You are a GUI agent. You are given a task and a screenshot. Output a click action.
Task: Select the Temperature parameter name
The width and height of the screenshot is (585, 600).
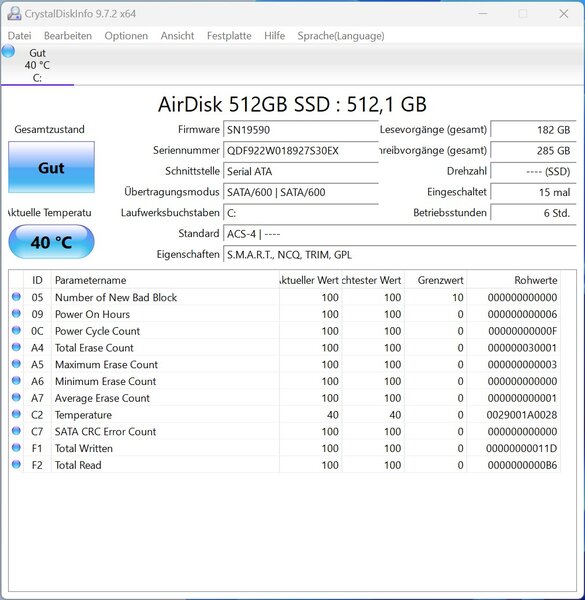click(x=83, y=415)
